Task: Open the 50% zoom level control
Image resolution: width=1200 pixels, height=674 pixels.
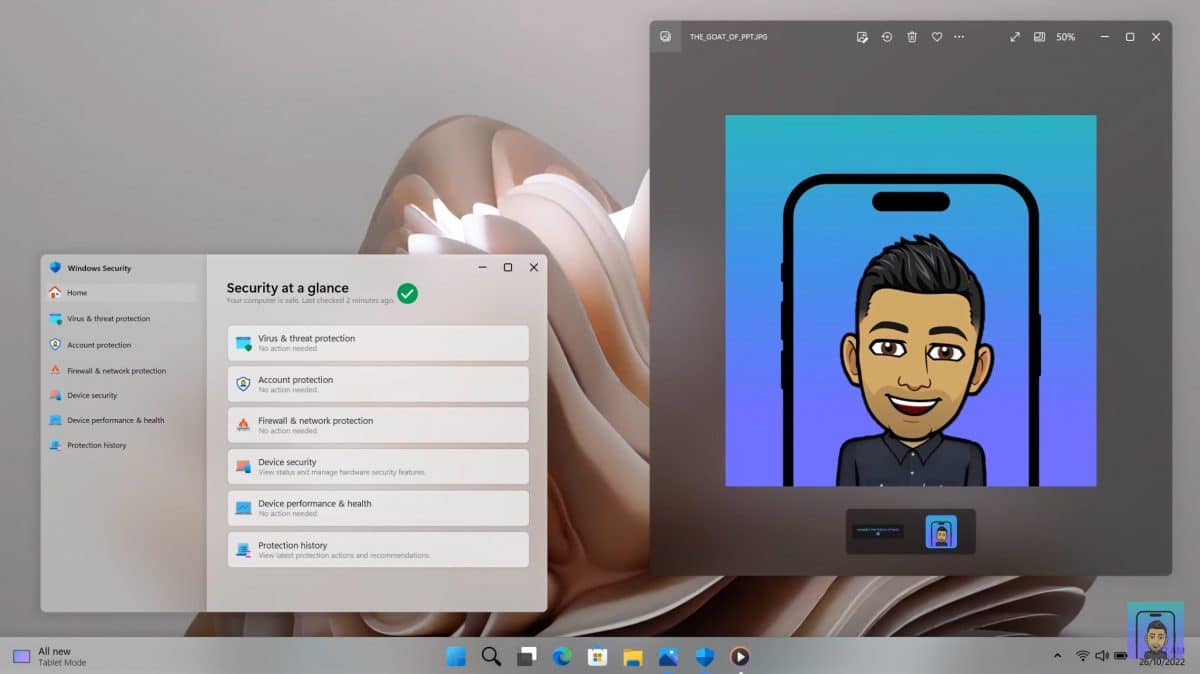Action: (x=1064, y=36)
